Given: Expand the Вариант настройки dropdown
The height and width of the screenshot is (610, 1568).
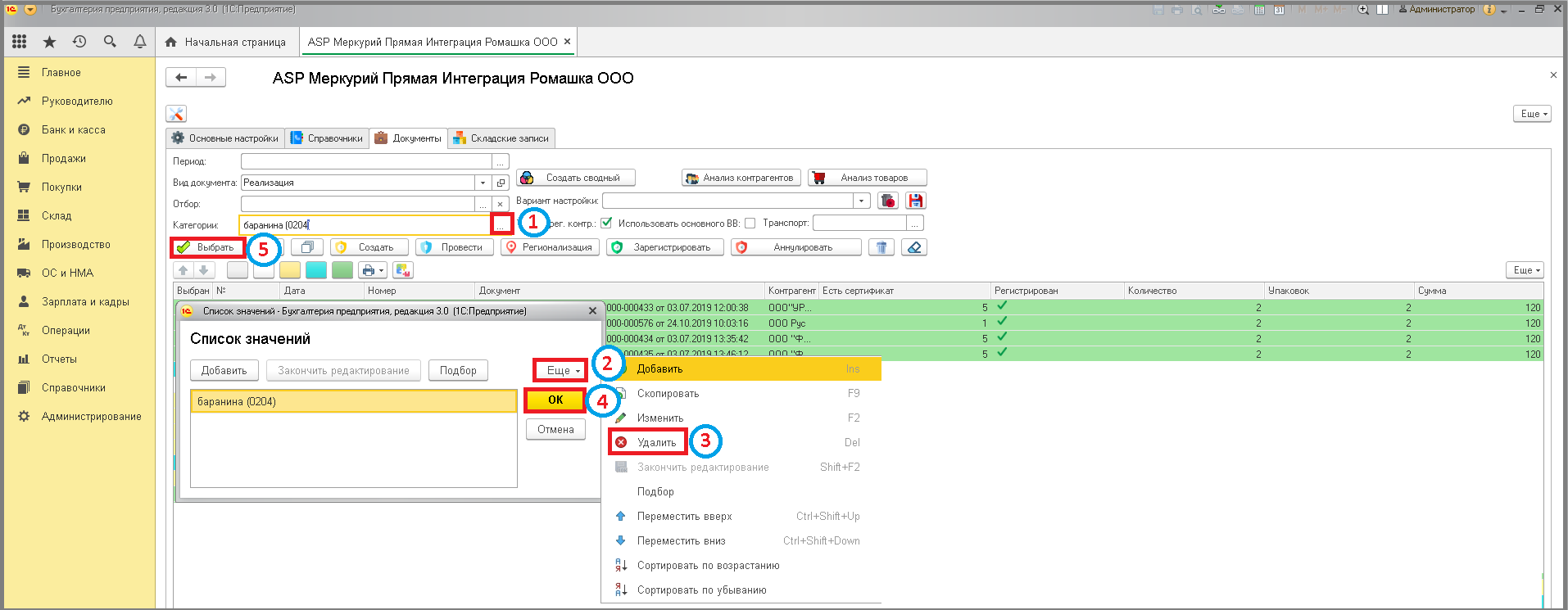Looking at the screenshot, I should click(861, 201).
